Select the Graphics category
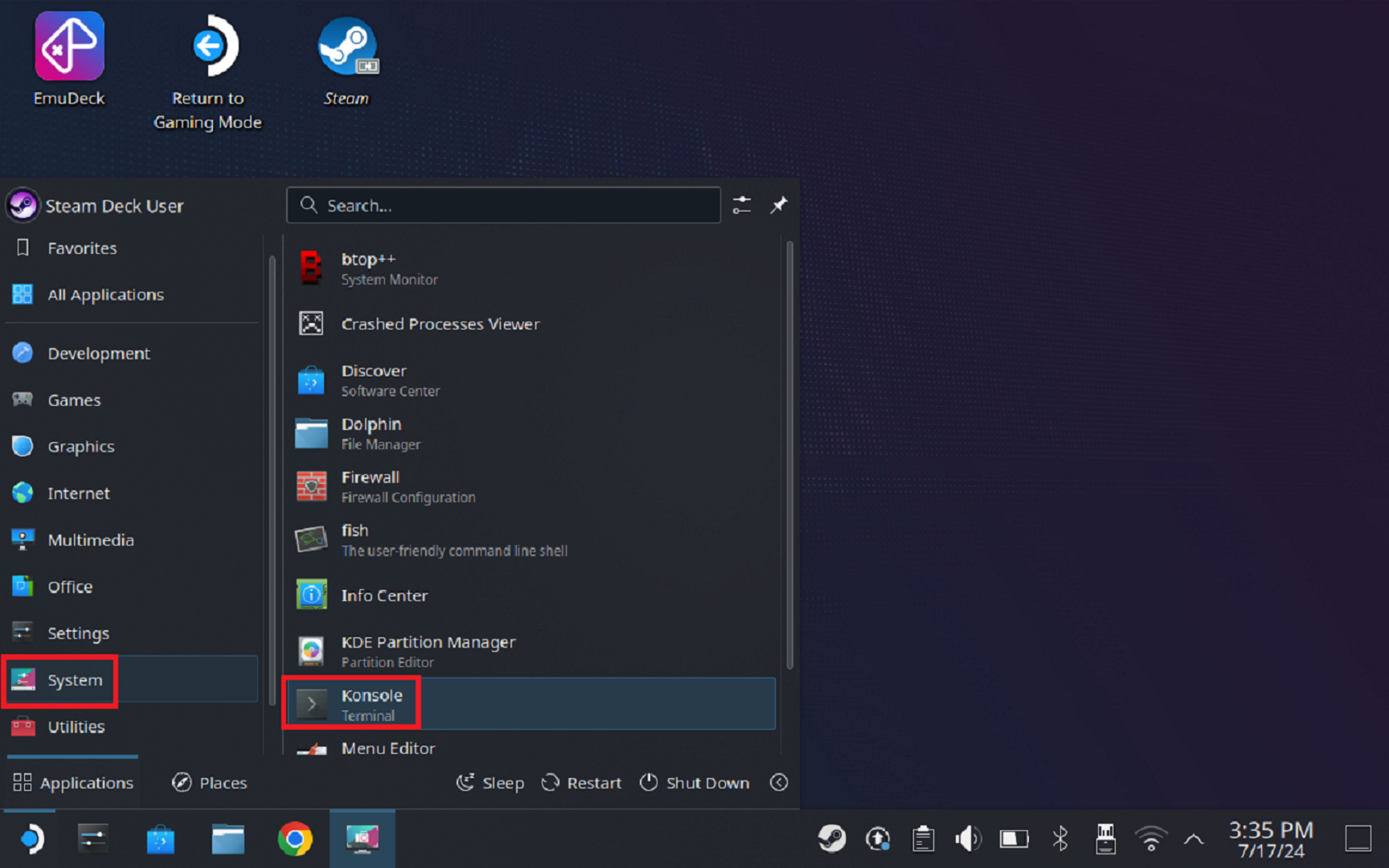The image size is (1389, 868). (x=132, y=447)
